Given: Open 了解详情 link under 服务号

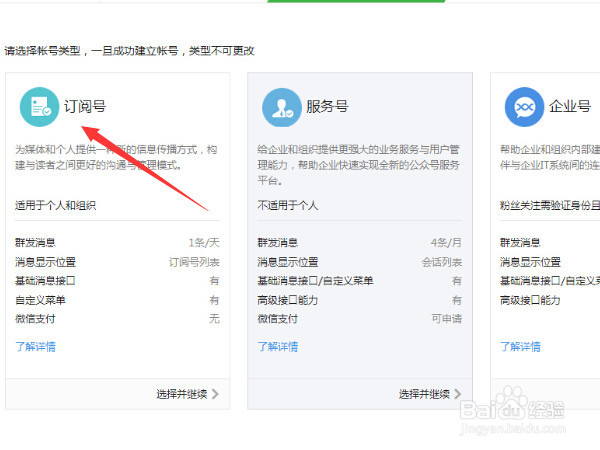Looking at the screenshot, I should click(278, 347).
